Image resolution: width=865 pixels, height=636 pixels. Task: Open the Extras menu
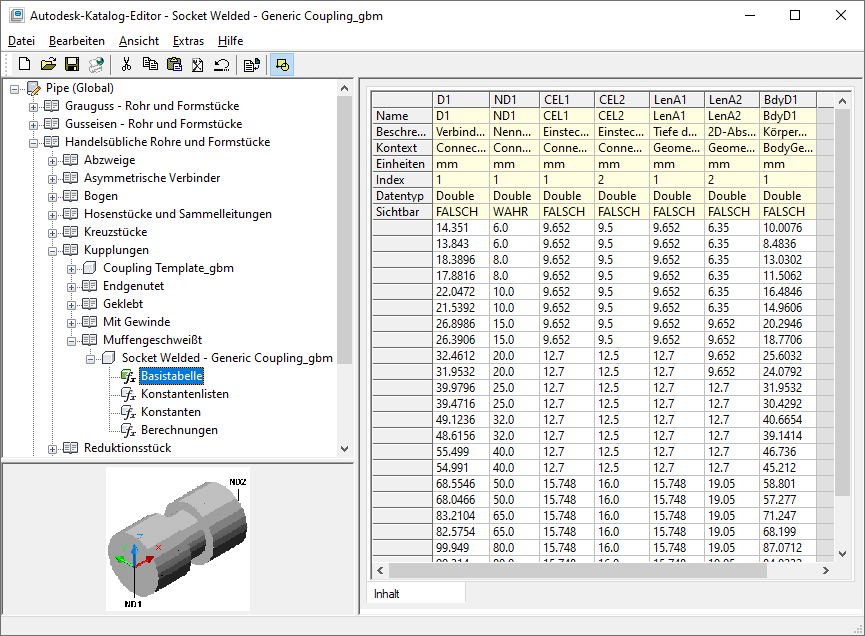(x=188, y=41)
